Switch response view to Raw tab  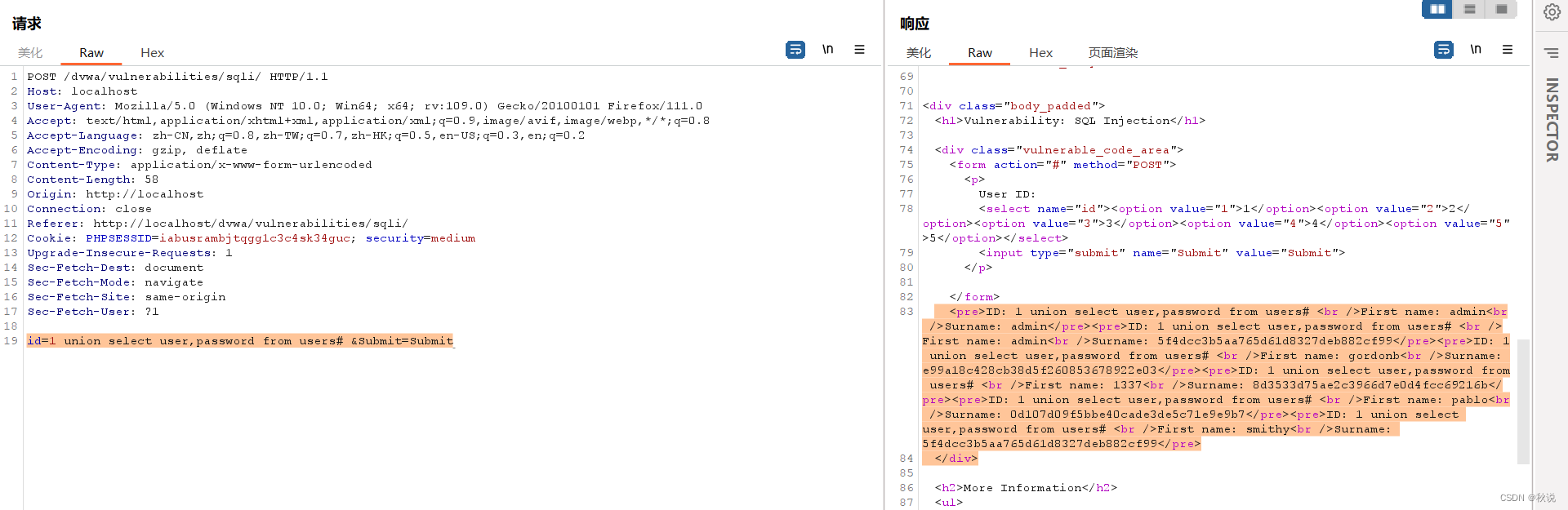tap(980, 53)
